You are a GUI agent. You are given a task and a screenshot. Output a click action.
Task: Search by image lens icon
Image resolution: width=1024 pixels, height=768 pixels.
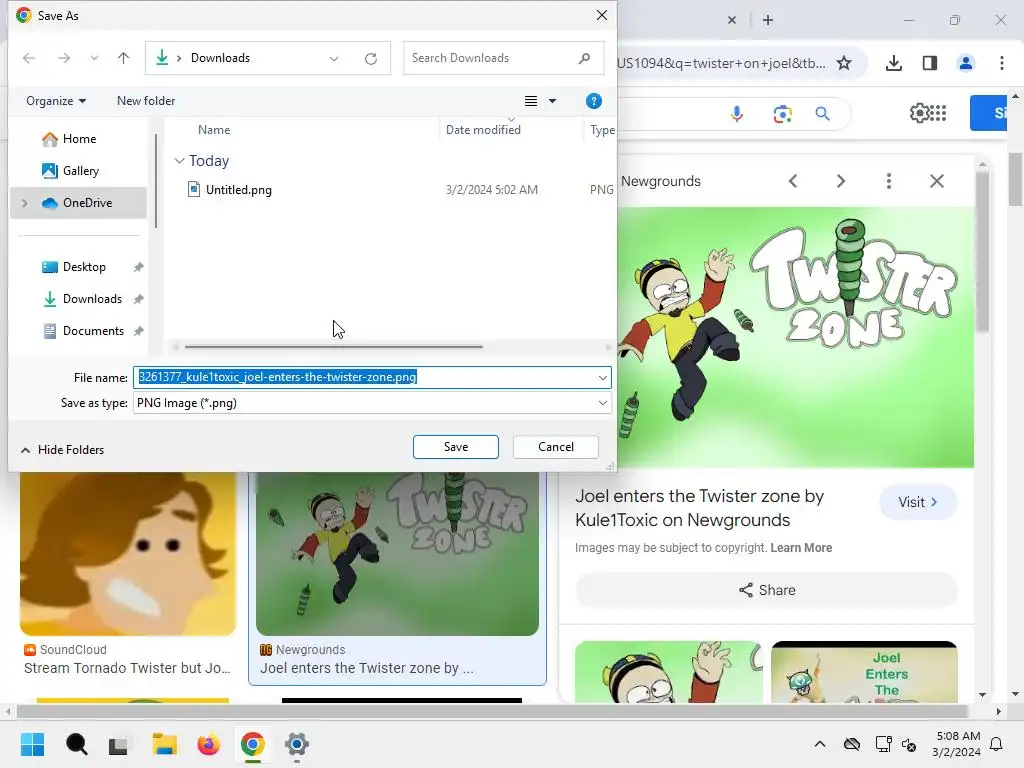tap(782, 114)
